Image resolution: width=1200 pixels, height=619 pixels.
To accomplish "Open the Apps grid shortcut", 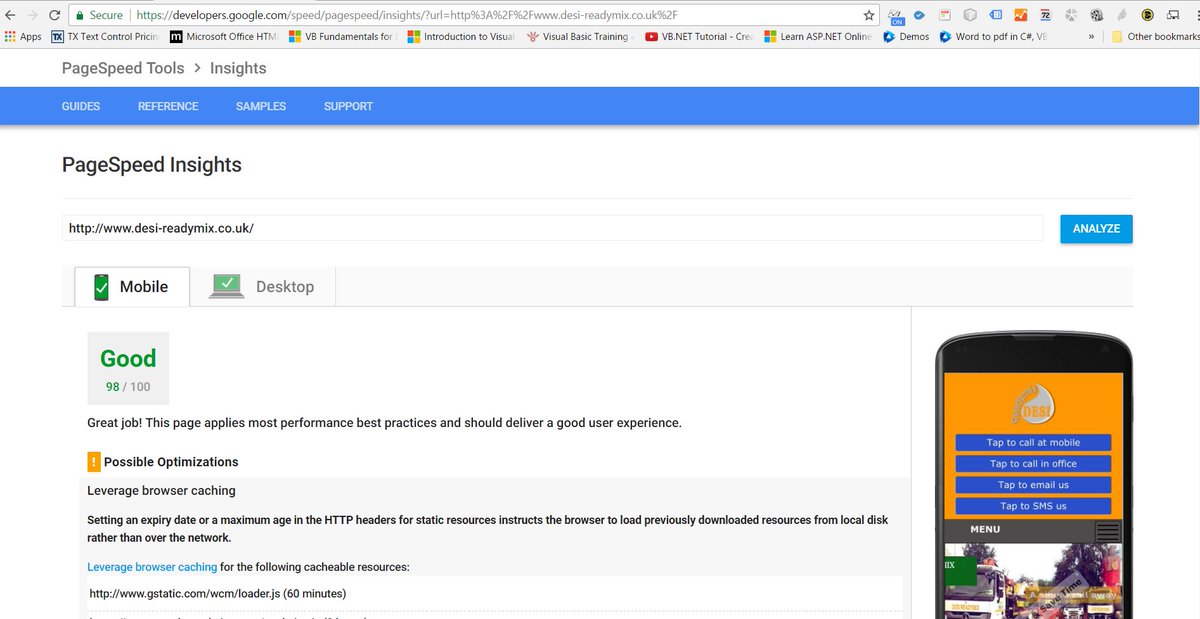I will [23, 37].
